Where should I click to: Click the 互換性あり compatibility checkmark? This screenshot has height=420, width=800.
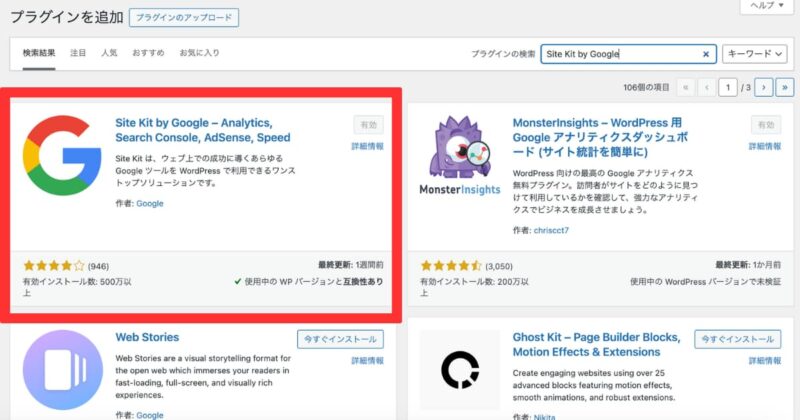click(238, 282)
